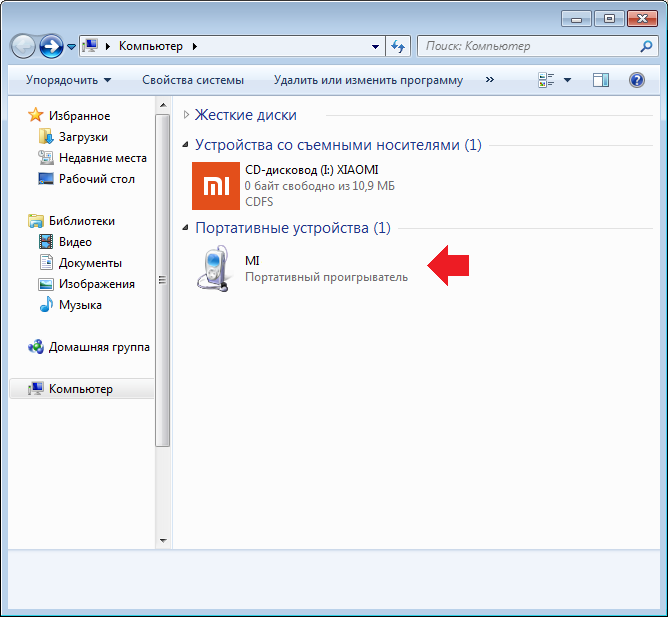668x617 pixels.
Task: Click the Домашняя группа icon
Action: tap(36, 347)
